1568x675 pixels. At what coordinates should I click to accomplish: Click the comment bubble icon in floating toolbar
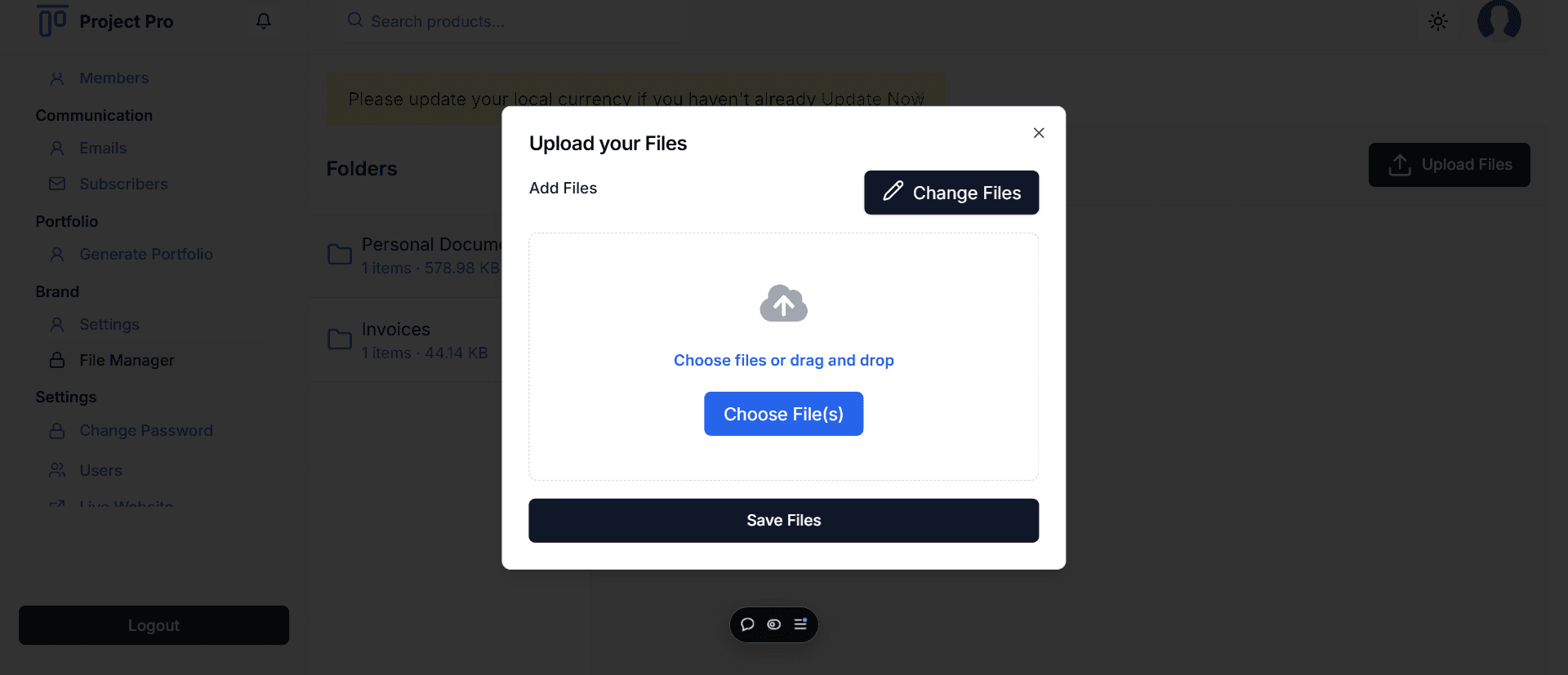(747, 624)
